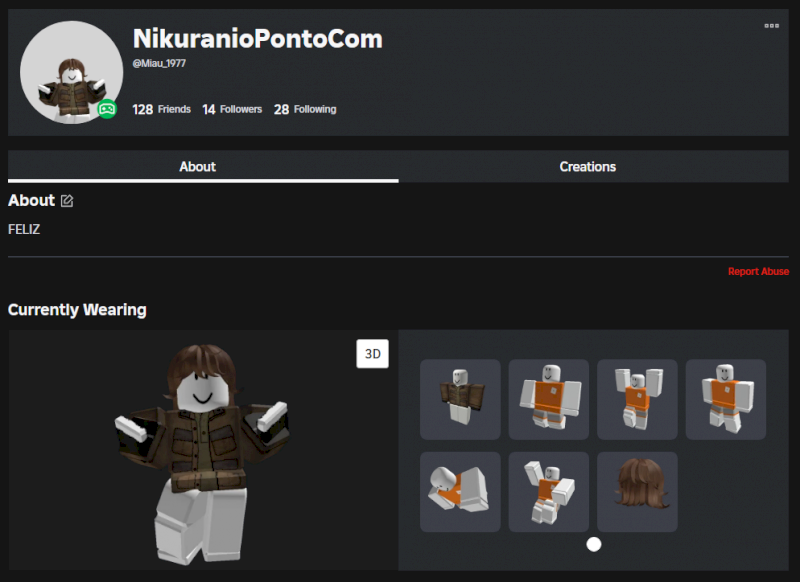Open the profile avatar headshot picture
The image size is (800, 582).
(x=71, y=72)
